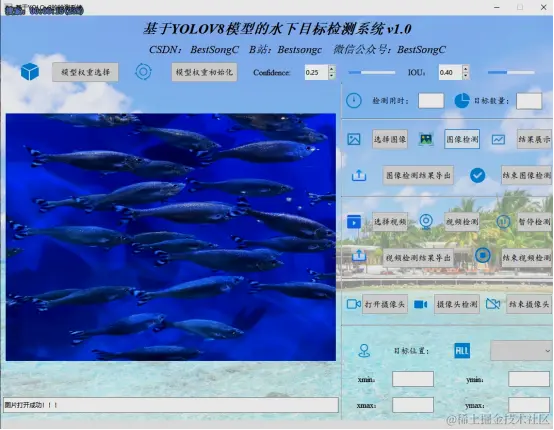Click the IOU 0.40 value field
The height and width of the screenshot is (430, 554).
(x=450, y=72)
